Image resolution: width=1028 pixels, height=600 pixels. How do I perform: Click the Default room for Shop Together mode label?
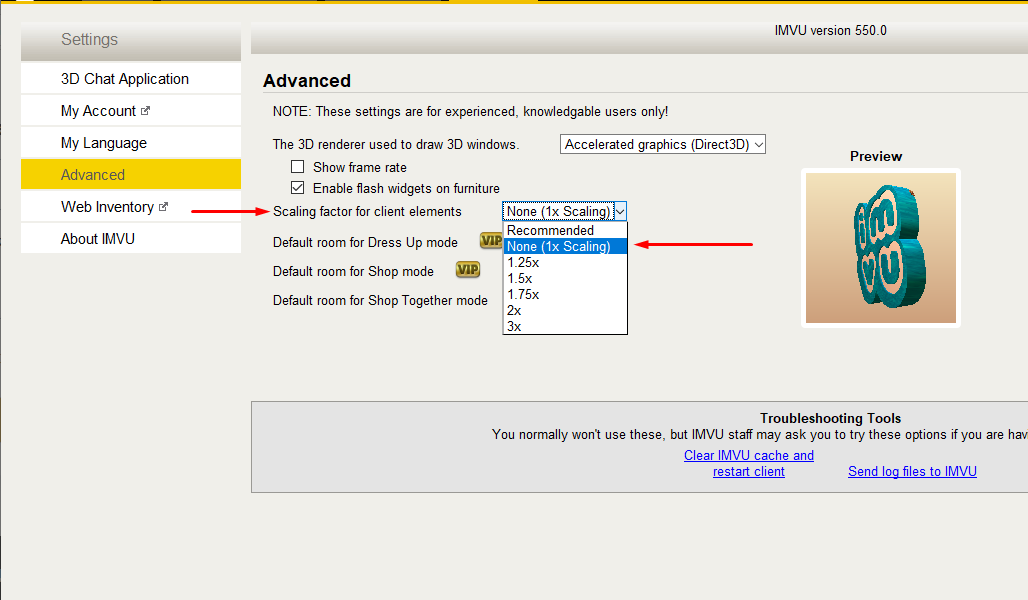coord(380,300)
